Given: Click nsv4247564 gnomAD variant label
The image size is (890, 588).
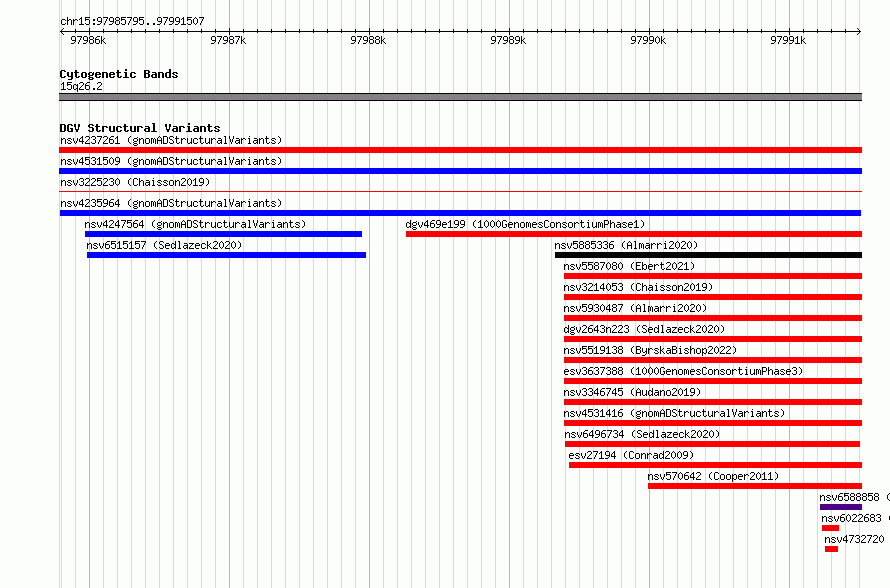Looking at the screenshot, I should [x=195, y=224].
